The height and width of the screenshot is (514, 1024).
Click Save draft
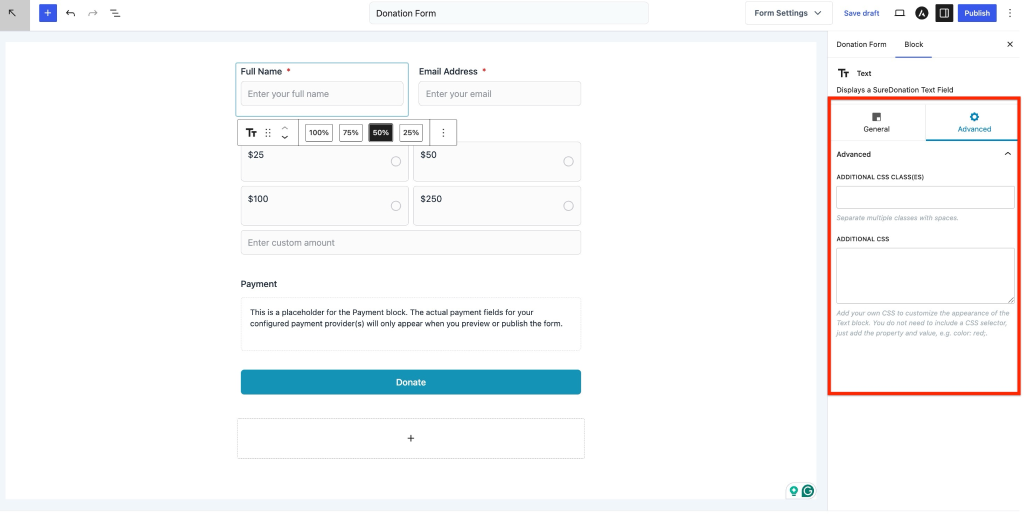coord(861,13)
